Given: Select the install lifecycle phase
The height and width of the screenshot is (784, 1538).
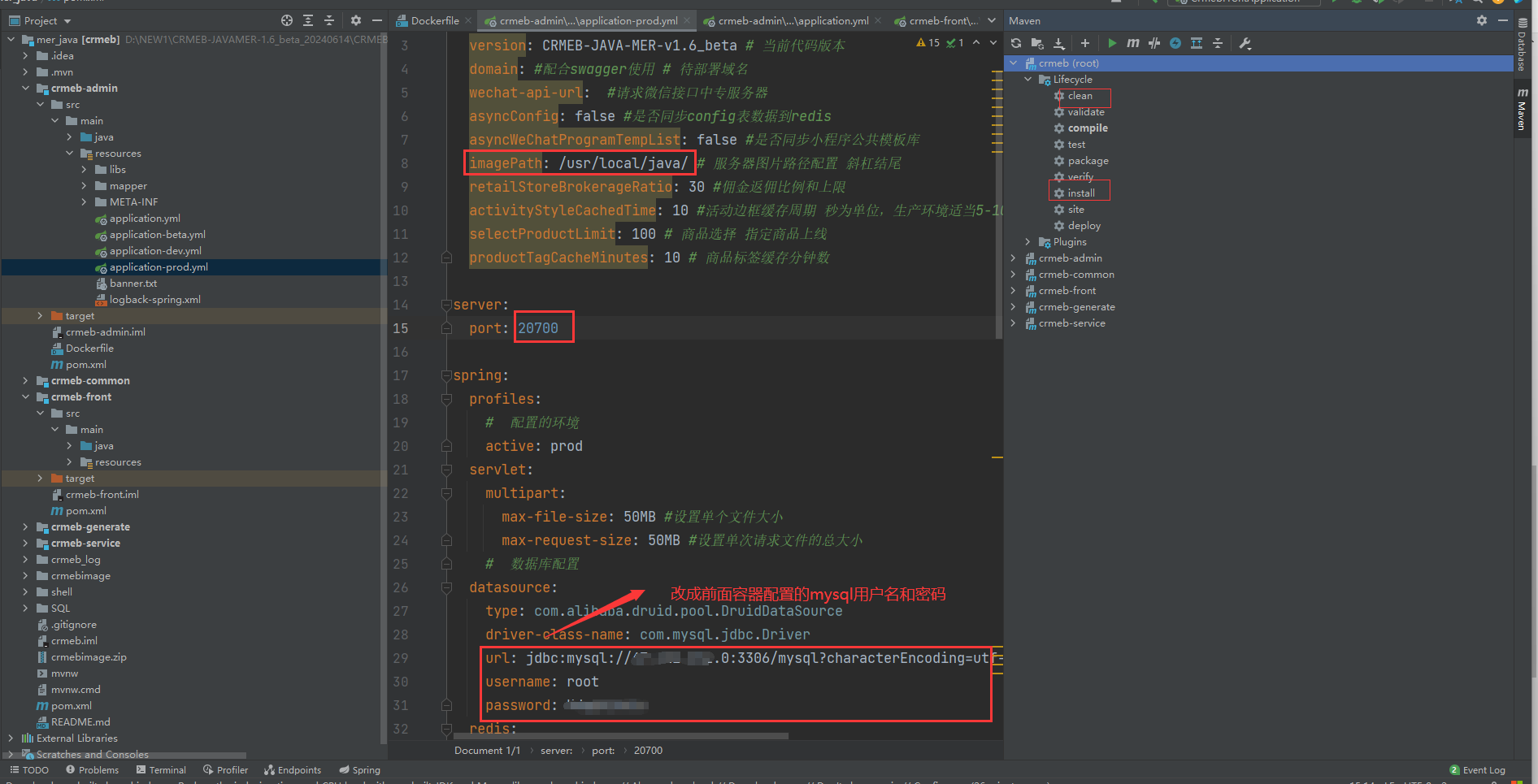Looking at the screenshot, I should click(x=1081, y=193).
